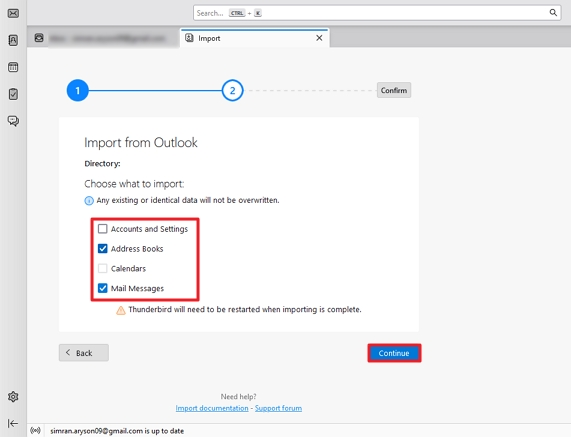Click the Continue button
The width and height of the screenshot is (571, 437).
click(394, 353)
